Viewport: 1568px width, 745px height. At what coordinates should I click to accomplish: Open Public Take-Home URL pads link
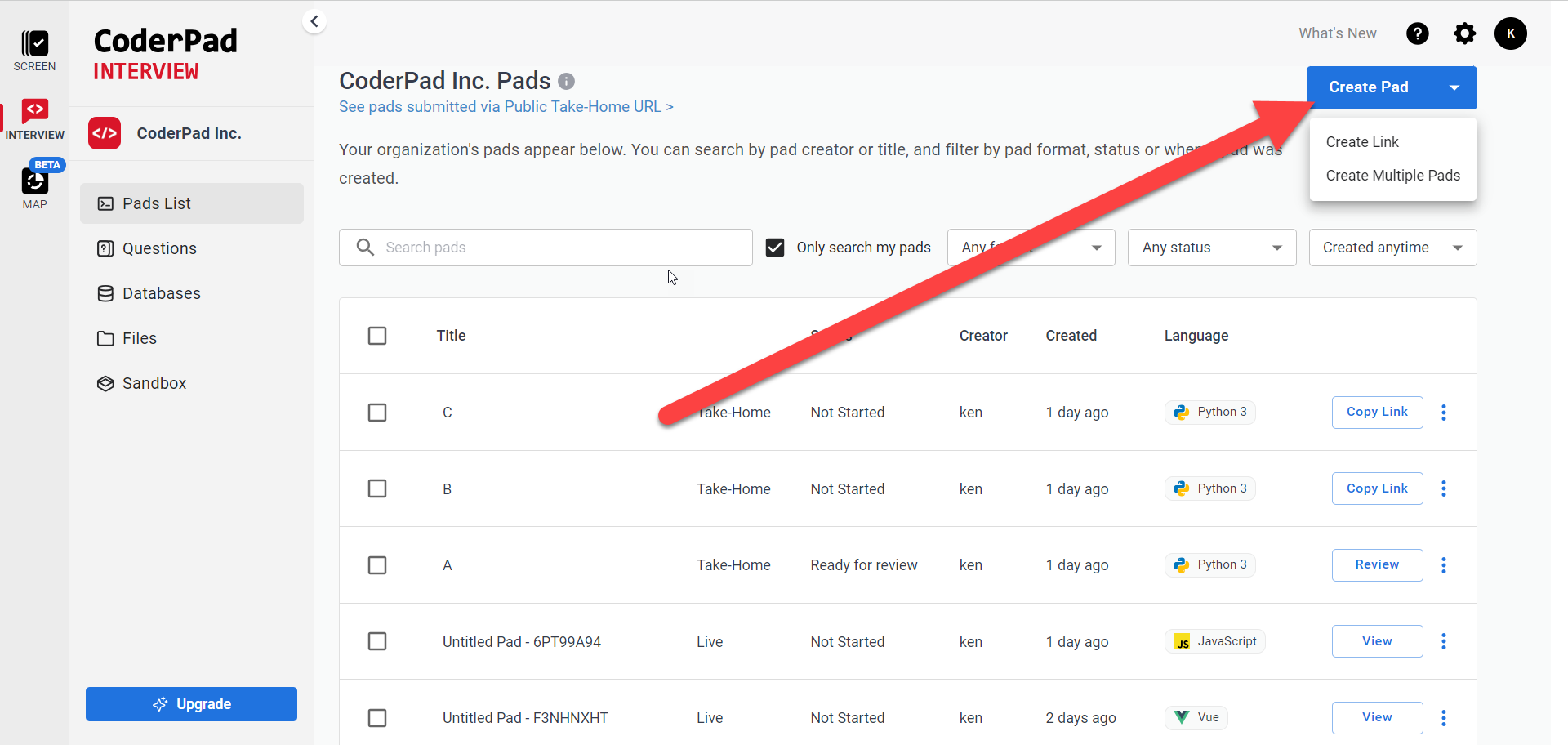click(x=506, y=107)
